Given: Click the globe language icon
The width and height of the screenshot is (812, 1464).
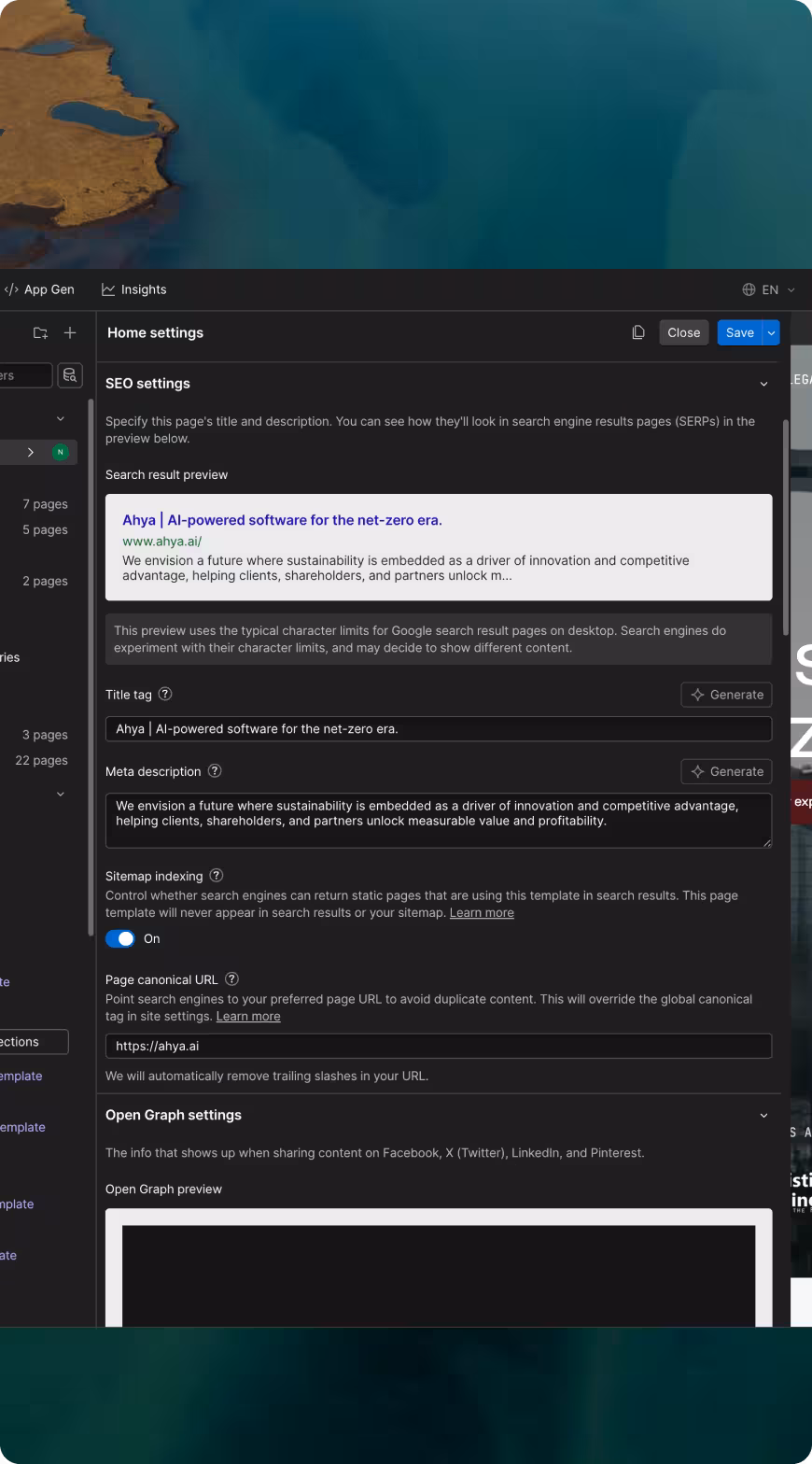Looking at the screenshot, I should coord(749,289).
